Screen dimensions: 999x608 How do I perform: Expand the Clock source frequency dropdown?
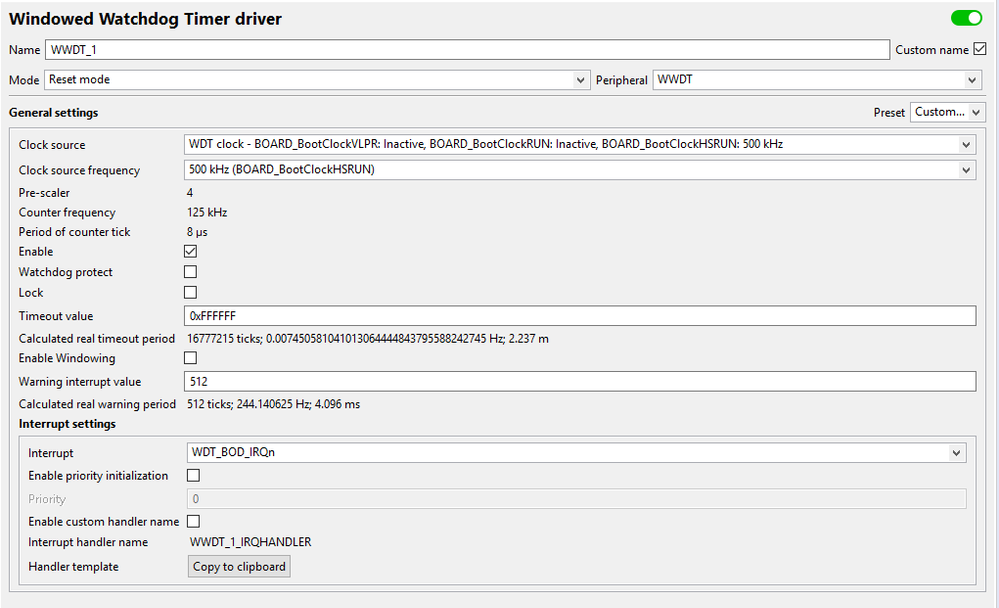pos(579,170)
